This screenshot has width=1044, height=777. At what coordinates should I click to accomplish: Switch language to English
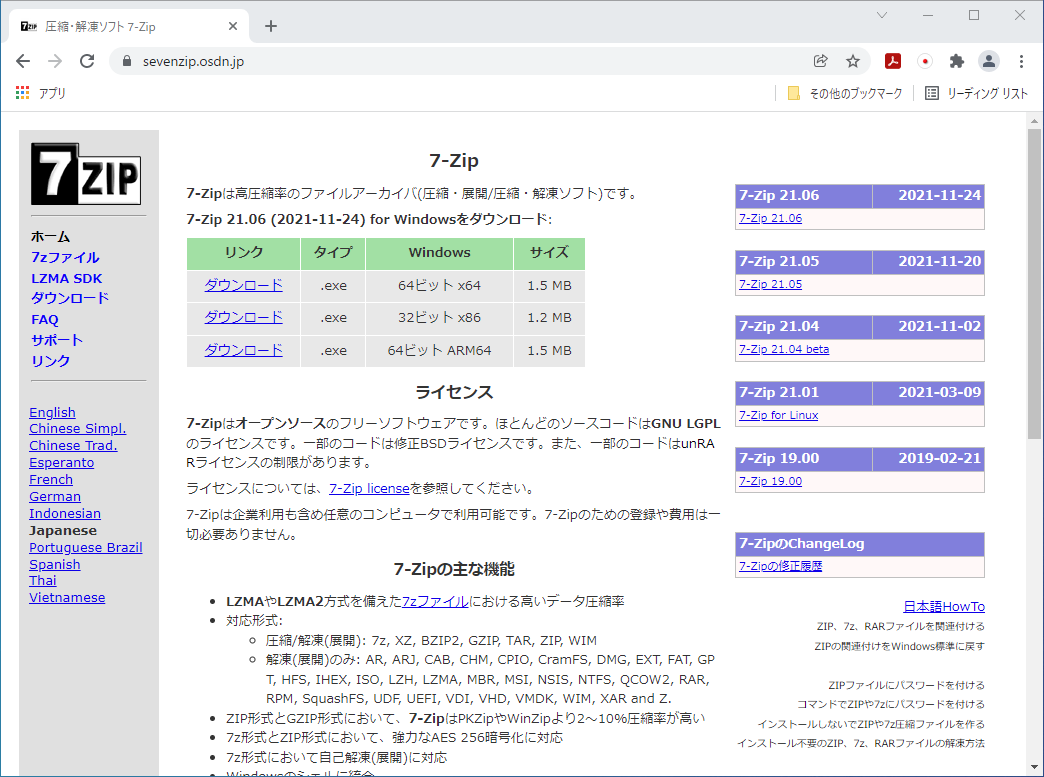click(52, 413)
